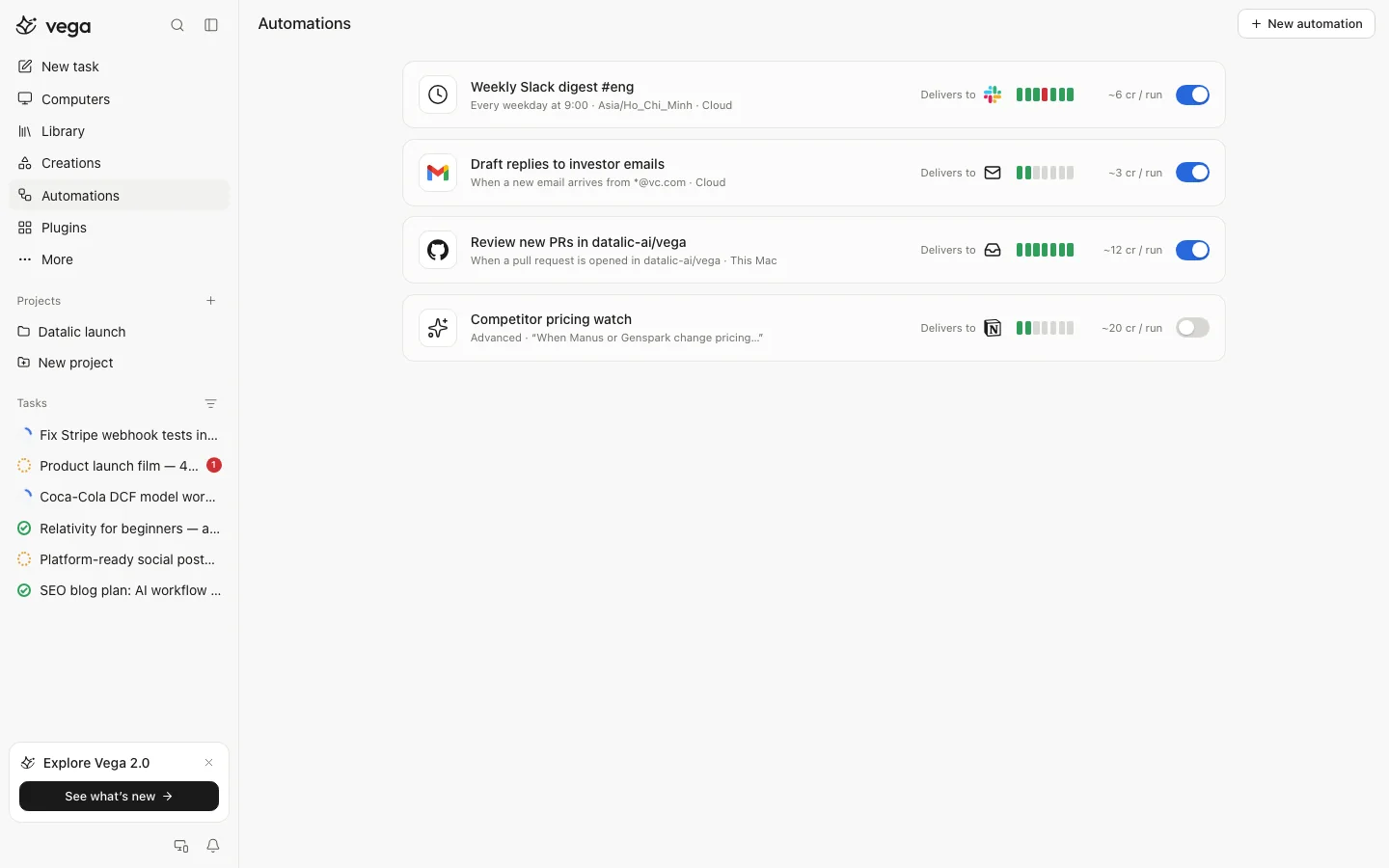Open Coca-Cola DCF model task
The image size is (1389, 868).
point(120,497)
